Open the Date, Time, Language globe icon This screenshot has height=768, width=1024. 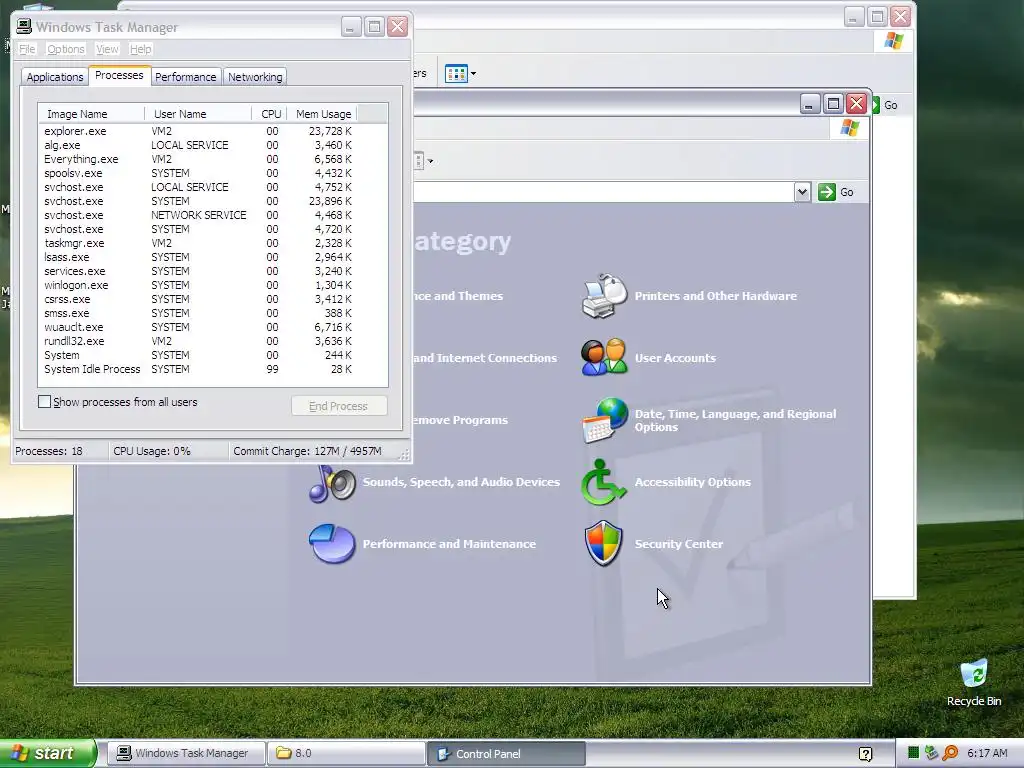(x=604, y=421)
